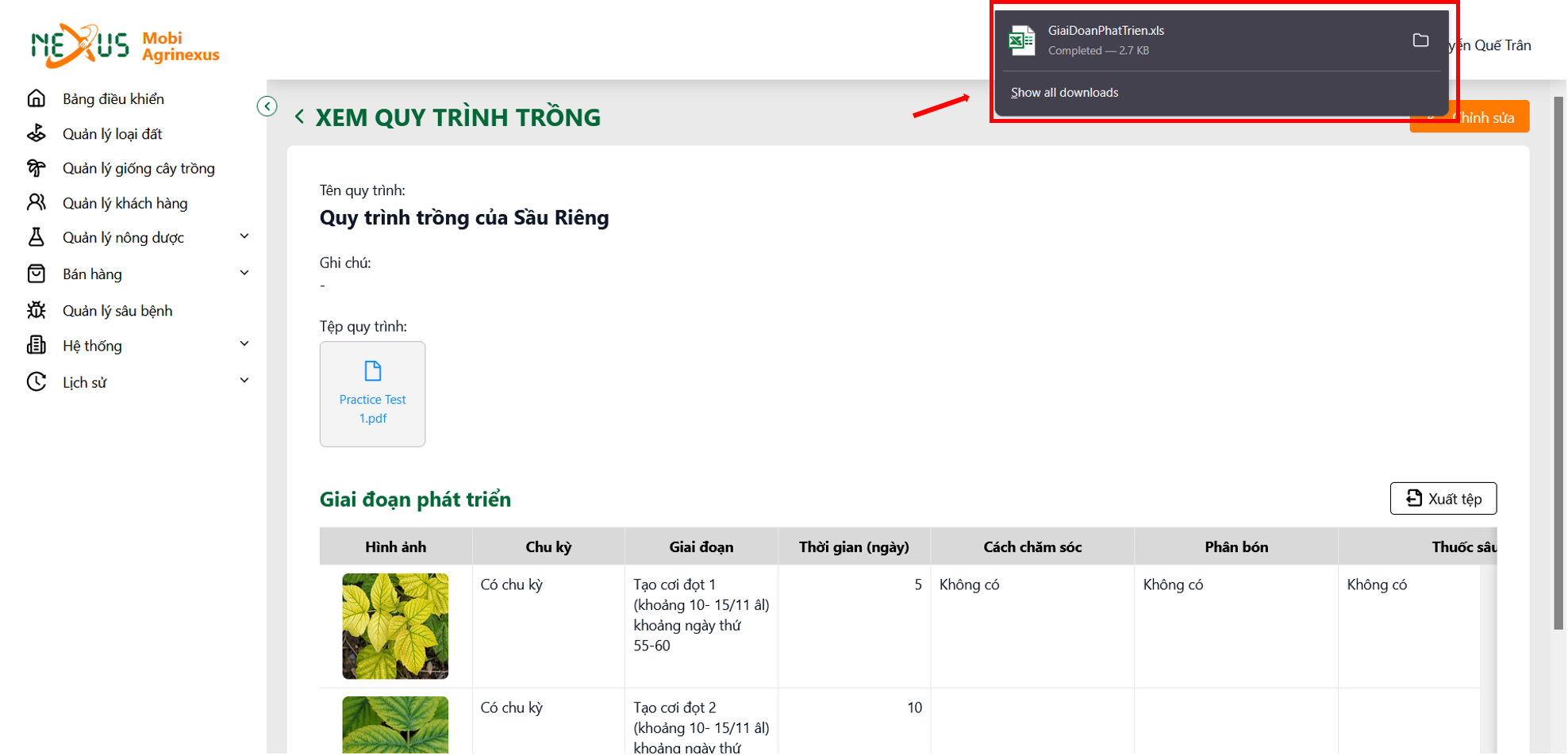Click the time value 10 cell
1568x755 pixels.
click(854, 722)
